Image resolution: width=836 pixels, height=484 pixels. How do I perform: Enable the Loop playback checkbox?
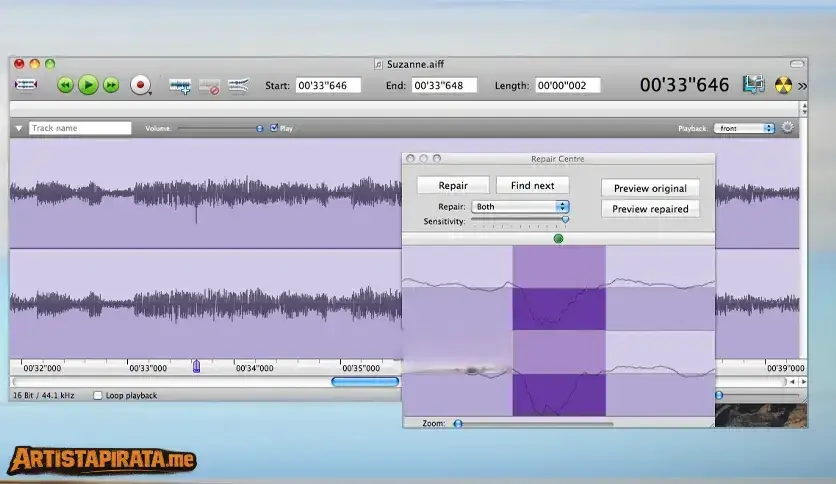[98, 396]
